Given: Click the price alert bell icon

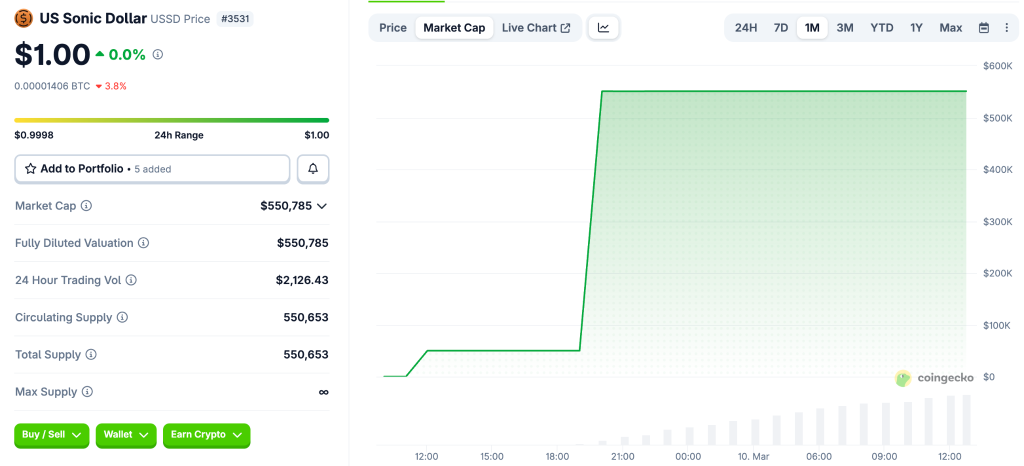Looking at the screenshot, I should point(313,169).
